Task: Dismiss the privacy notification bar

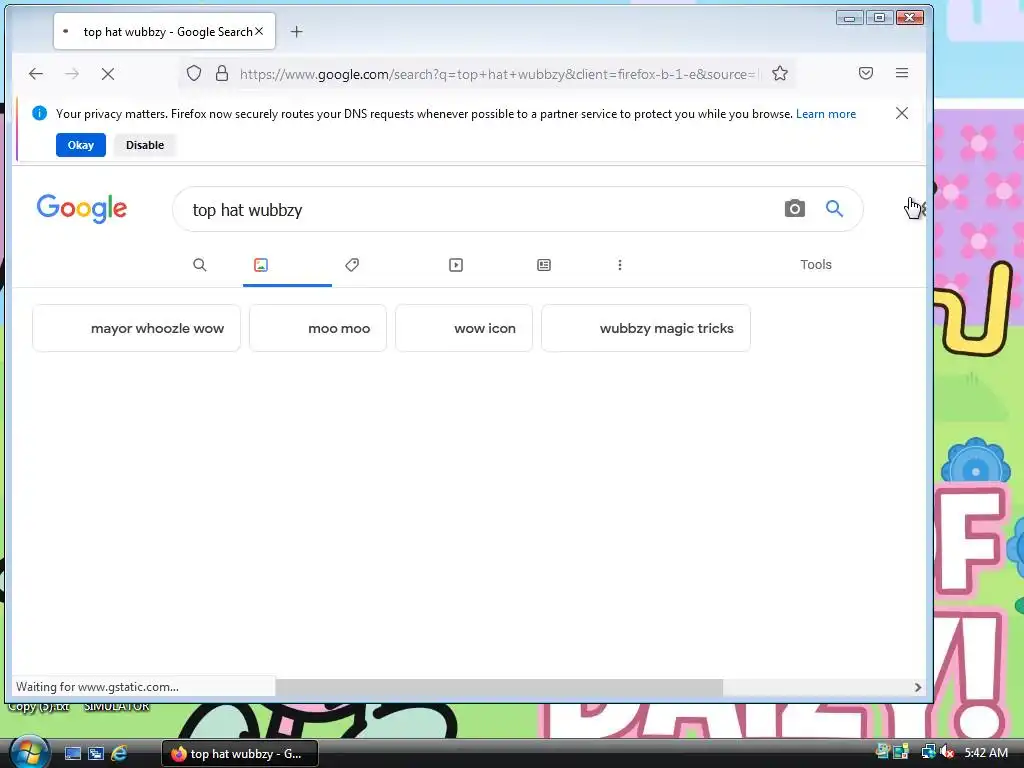Action: click(x=902, y=114)
